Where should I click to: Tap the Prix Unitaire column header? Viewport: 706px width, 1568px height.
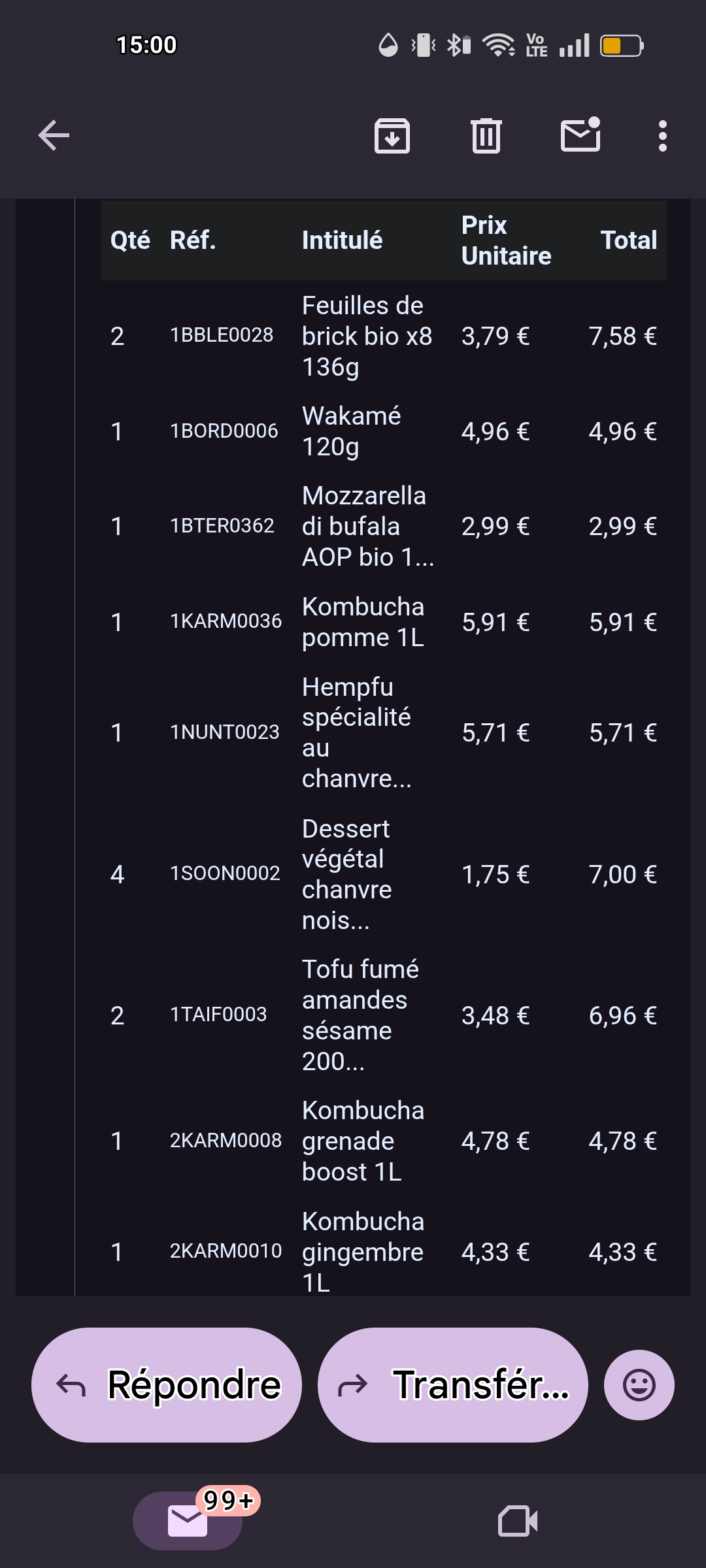(x=506, y=240)
